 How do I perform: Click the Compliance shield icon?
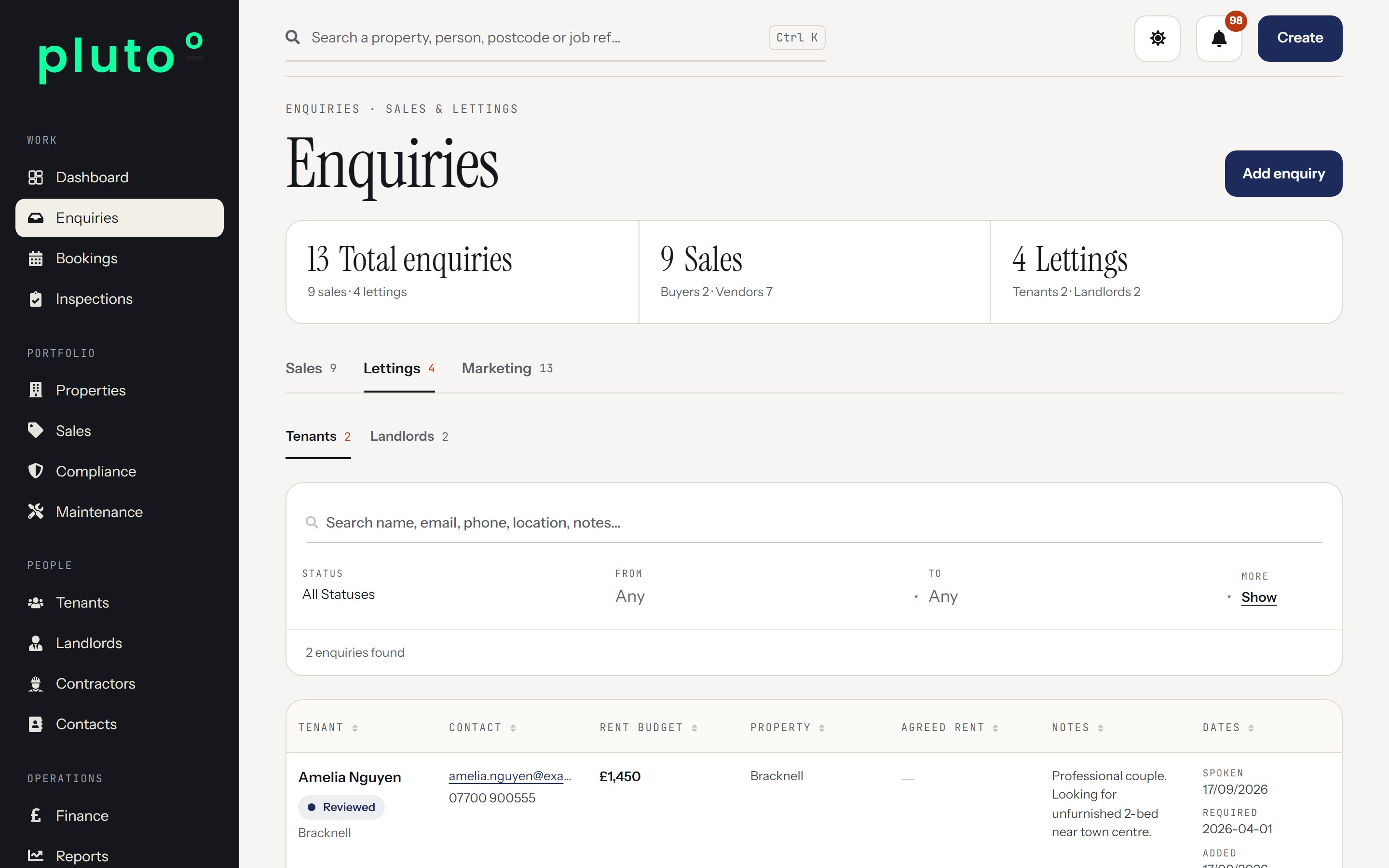point(36,471)
